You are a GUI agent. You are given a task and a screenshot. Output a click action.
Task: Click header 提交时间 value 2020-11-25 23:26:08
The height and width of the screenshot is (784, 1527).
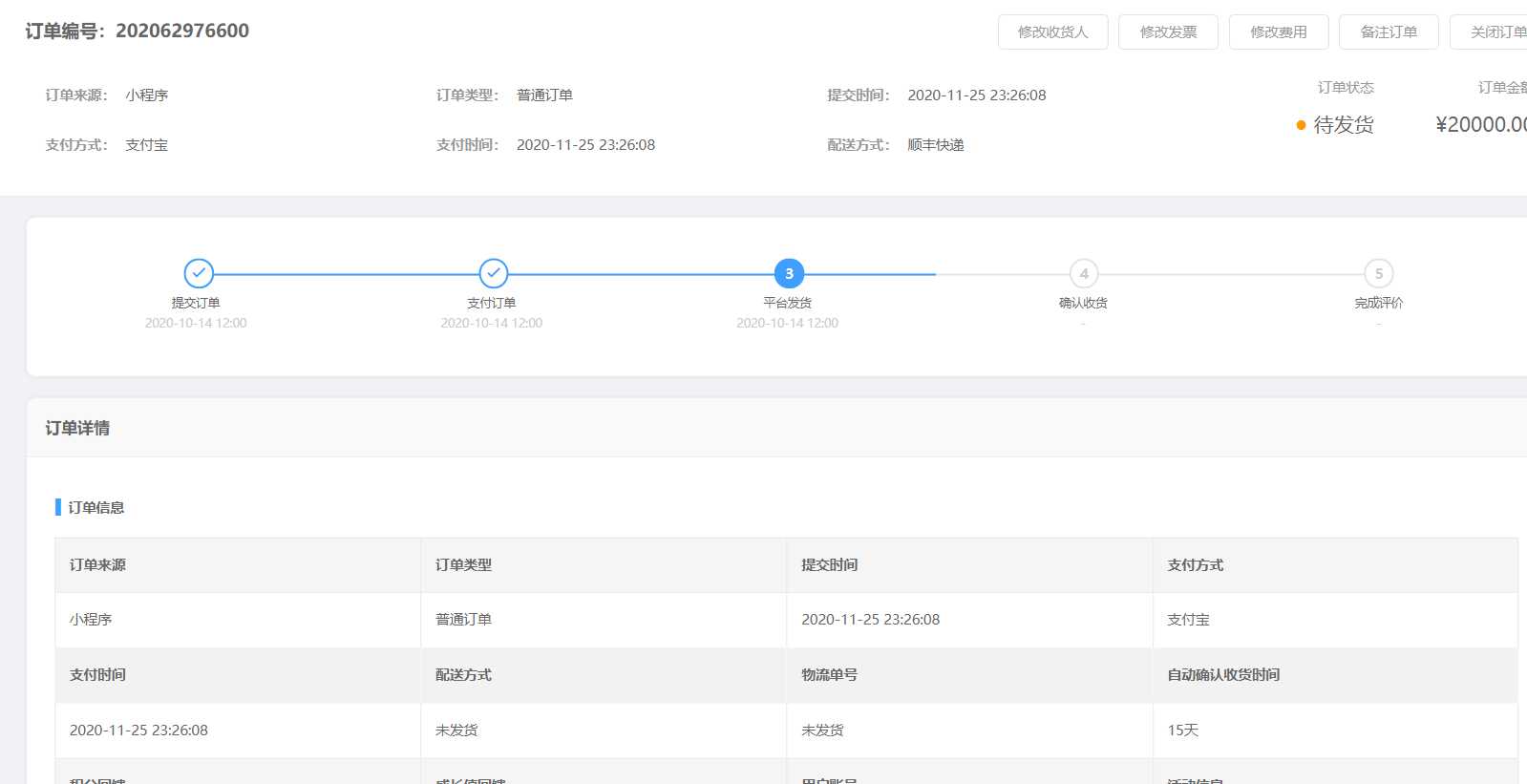(x=977, y=95)
